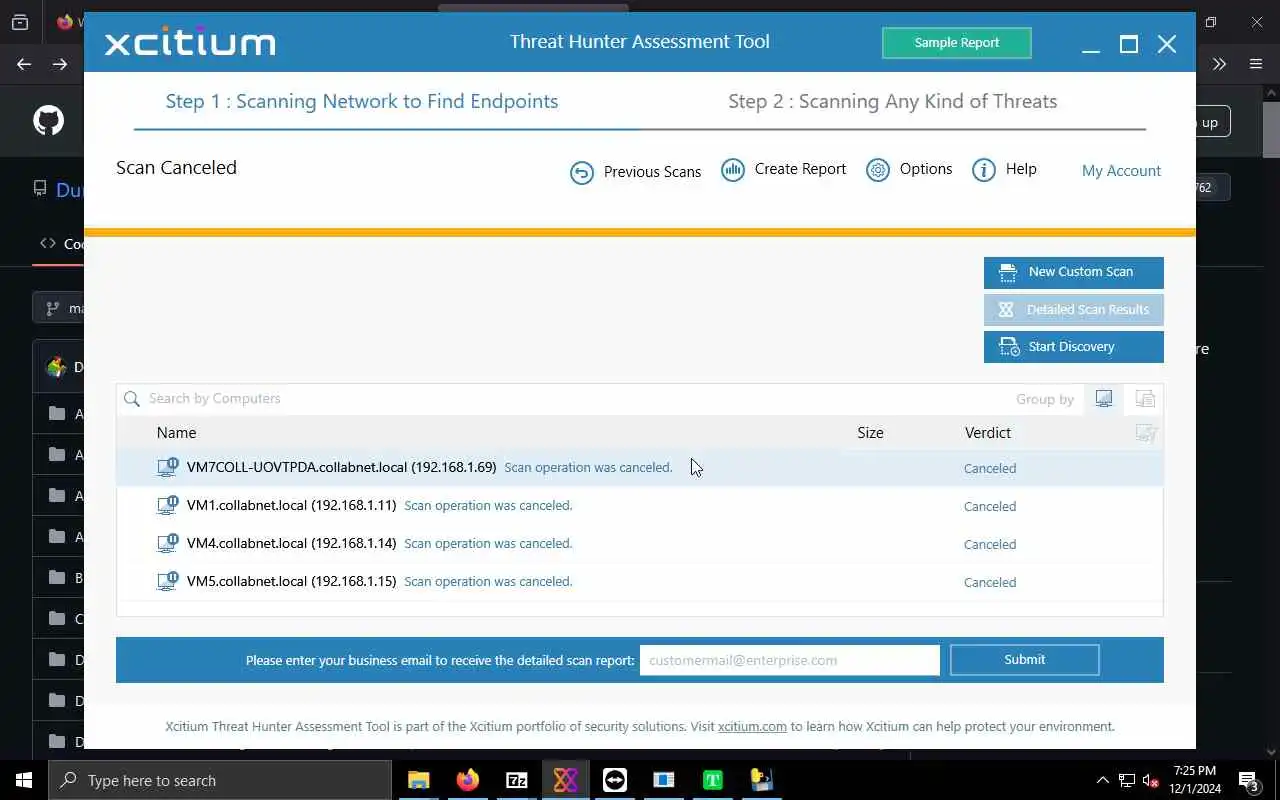The image size is (1280, 800).
Task: Focus the business email input field
Action: click(x=790, y=660)
